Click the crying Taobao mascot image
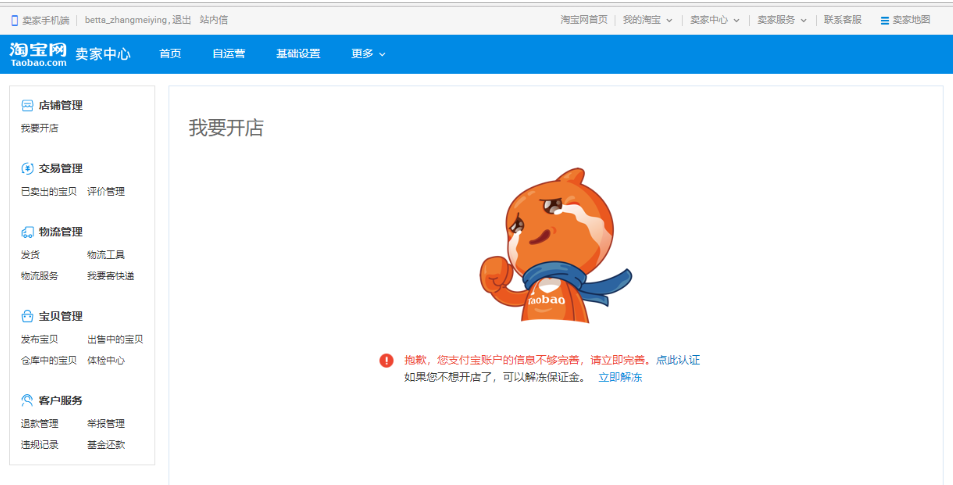The image size is (953, 485). (x=556, y=246)
